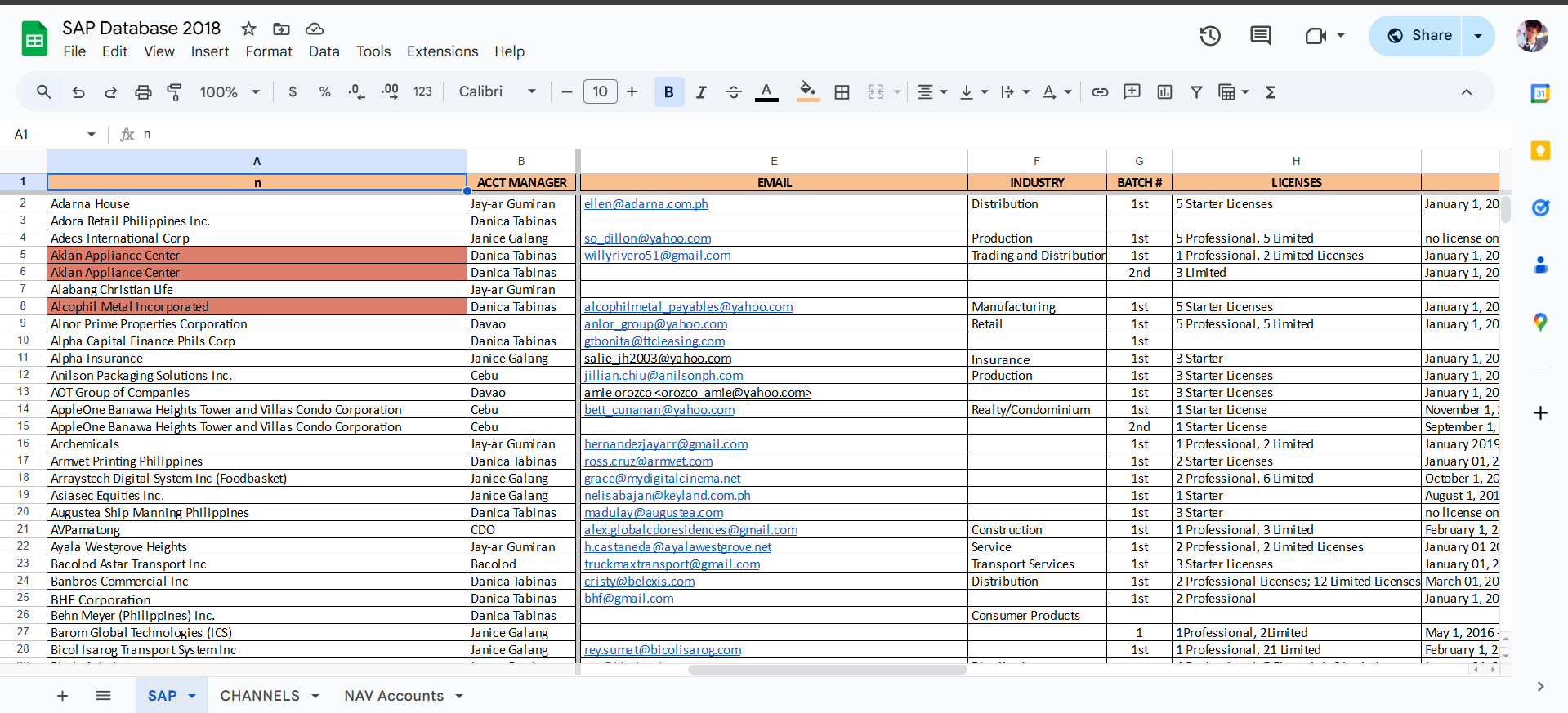Click the horizontal scrollbar thumb
Viewport: 1568px width, 713px height.
pyautogui.click(x=828, y=670)
